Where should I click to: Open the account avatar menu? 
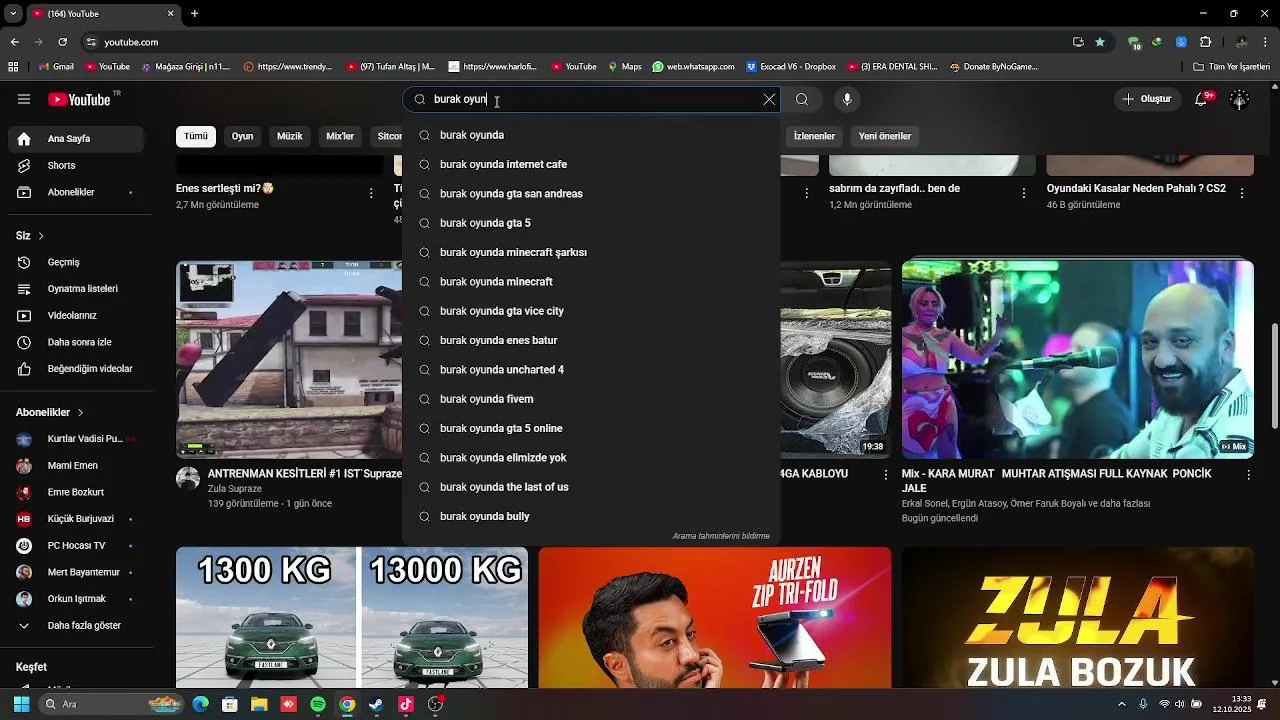click(1239, 99)
